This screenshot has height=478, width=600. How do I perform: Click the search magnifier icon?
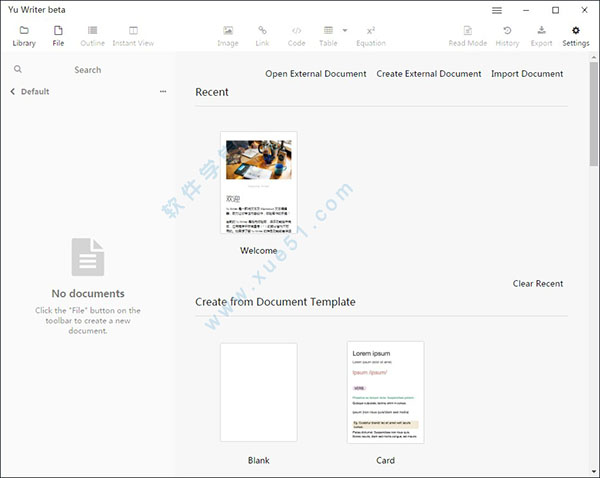(x=18, y=69)
